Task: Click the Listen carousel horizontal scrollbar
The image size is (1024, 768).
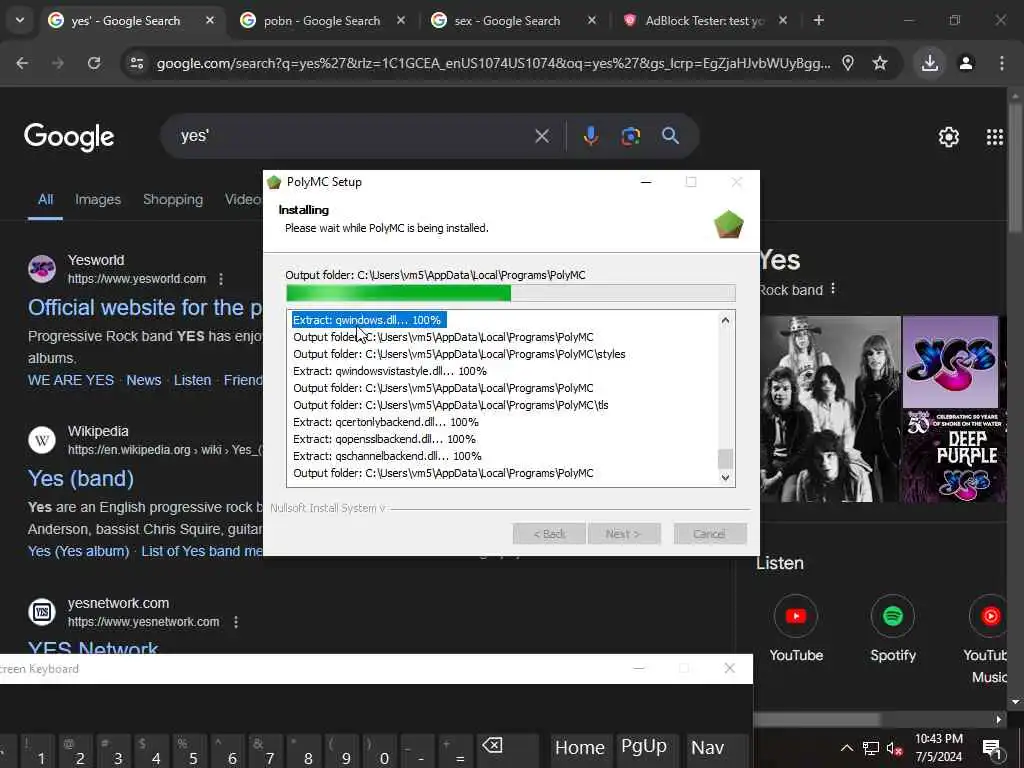Action: 816,720
